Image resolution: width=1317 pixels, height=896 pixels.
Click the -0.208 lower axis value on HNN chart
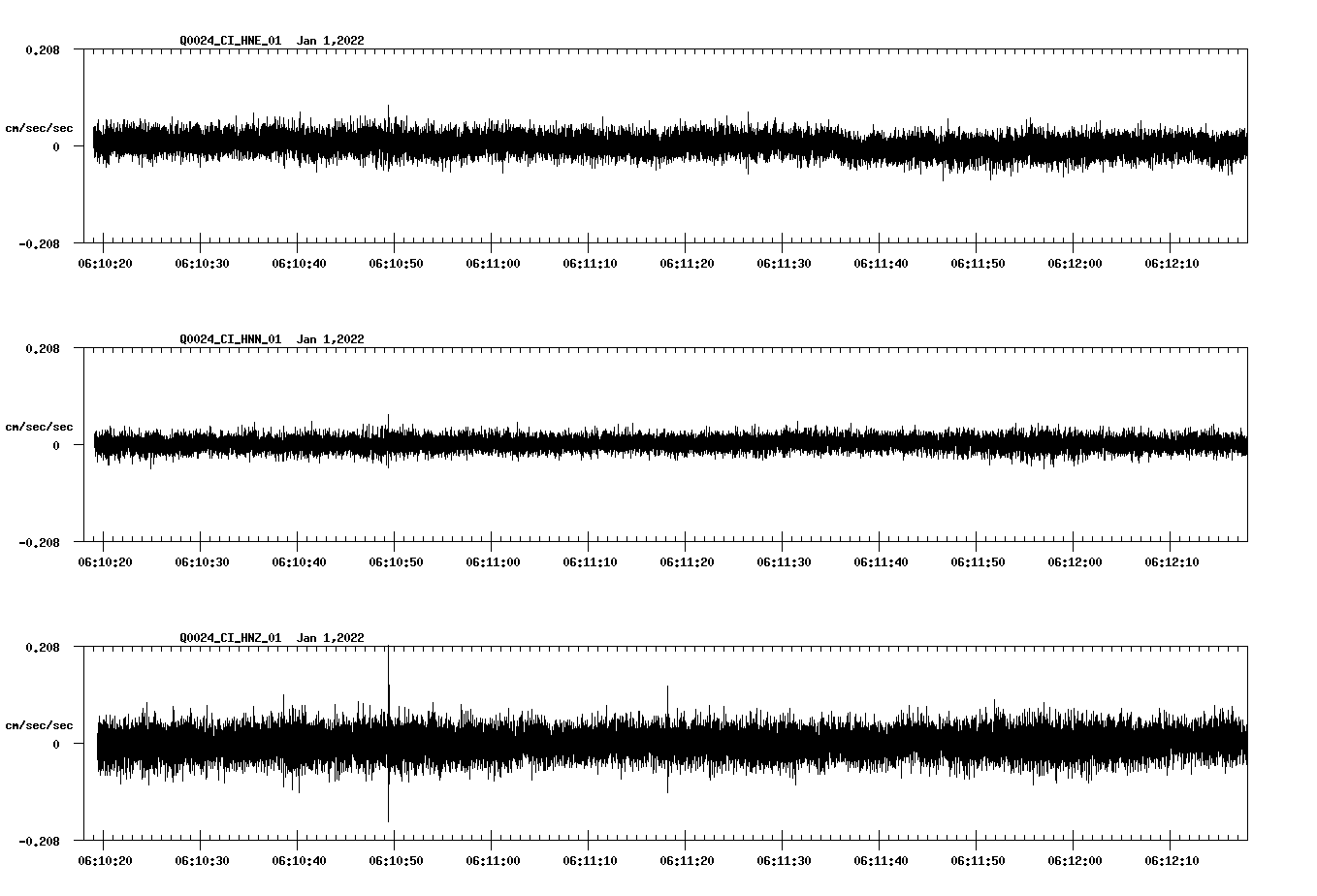pos(39,542)
